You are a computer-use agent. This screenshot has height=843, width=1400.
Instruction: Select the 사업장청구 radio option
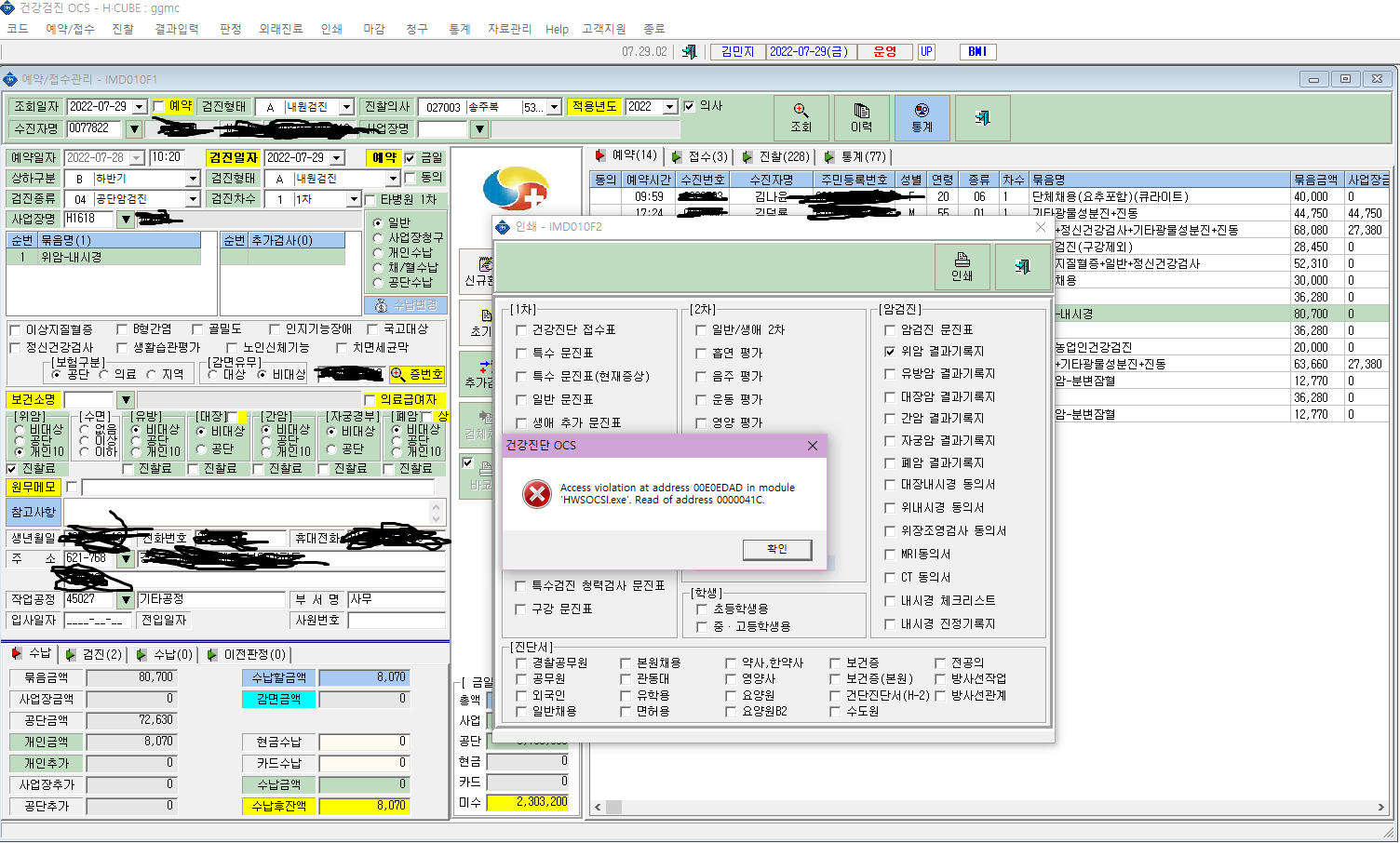coord(378,237)
